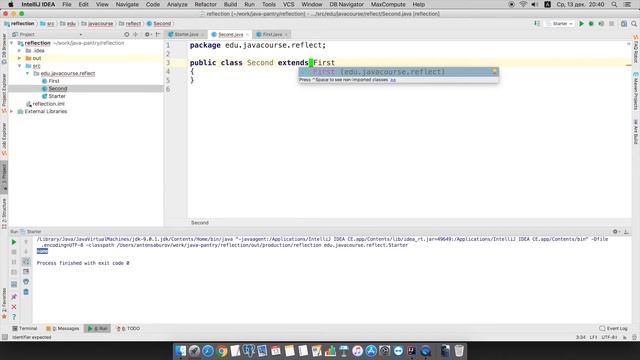Rerun Starter in the Run panel
Screen dimensions: 640x360
(x=13, y=242)
